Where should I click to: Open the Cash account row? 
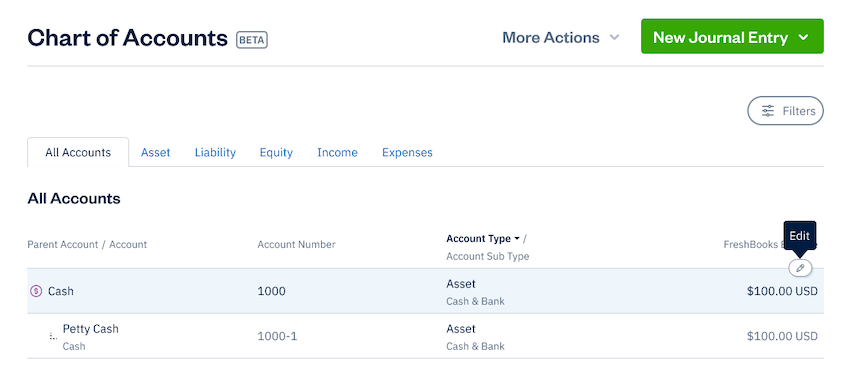(425, 291)
